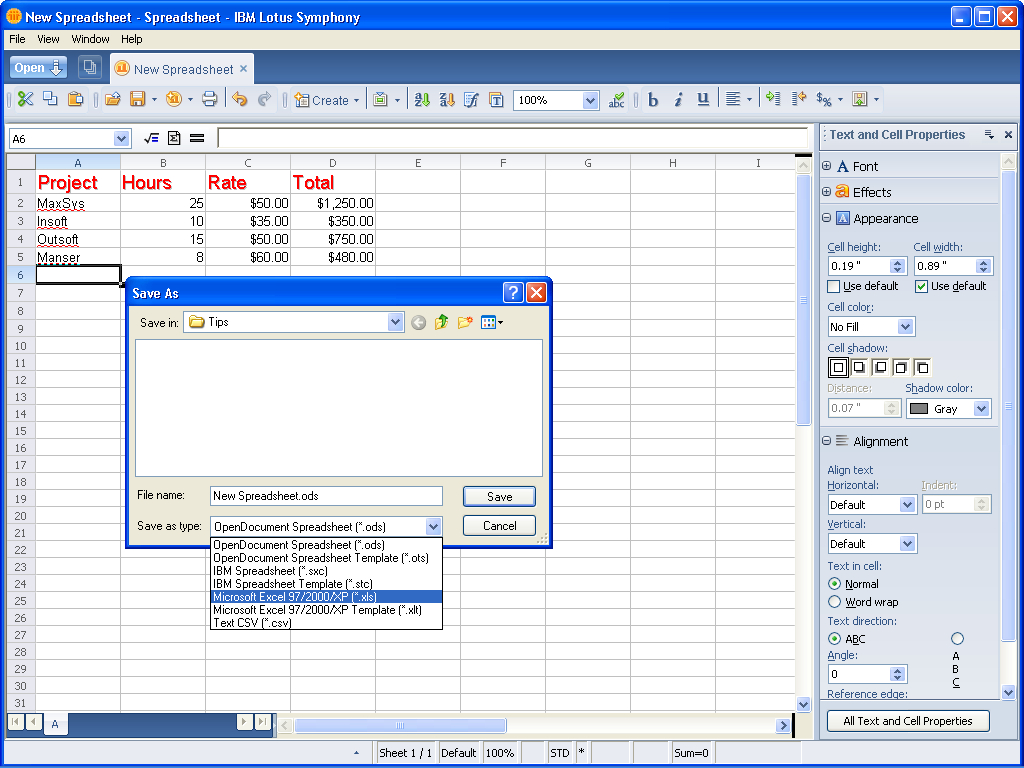
Task: Open the Shadow color Gray picker
Action: [981, 409]
